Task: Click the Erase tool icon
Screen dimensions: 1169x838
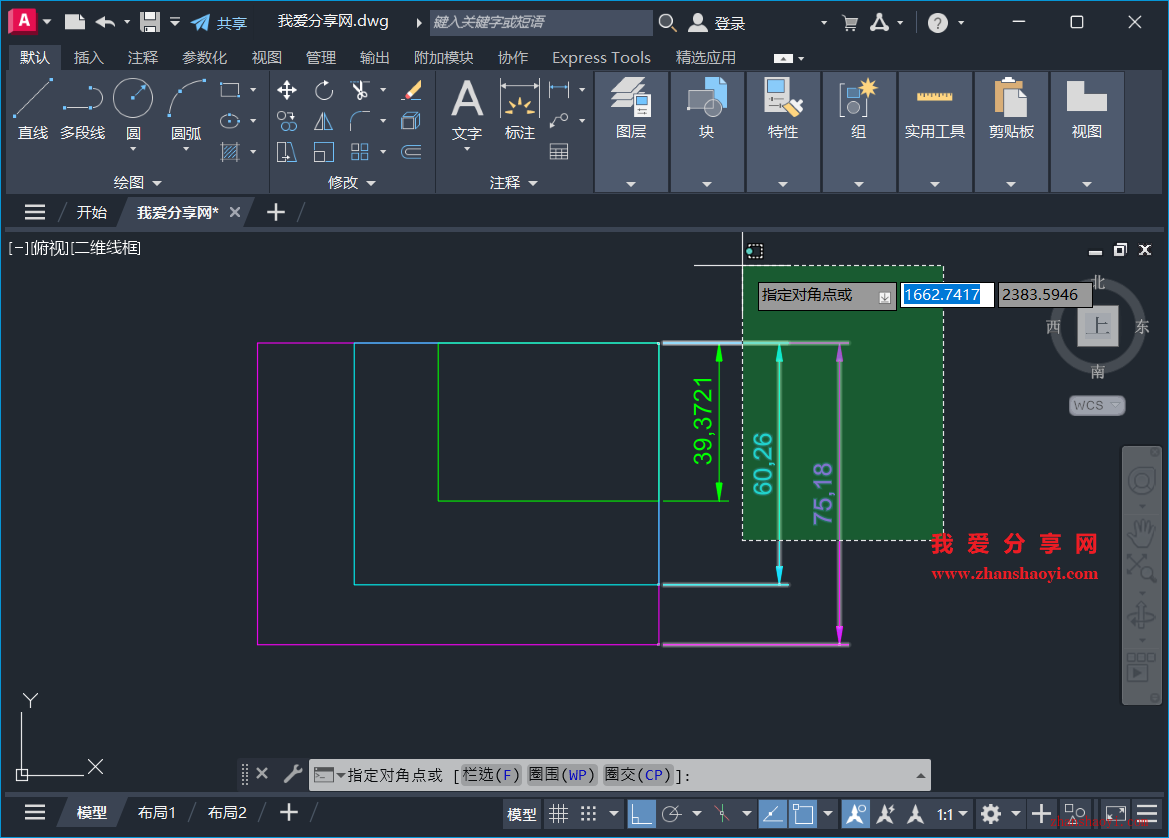Action: [412, 90]
